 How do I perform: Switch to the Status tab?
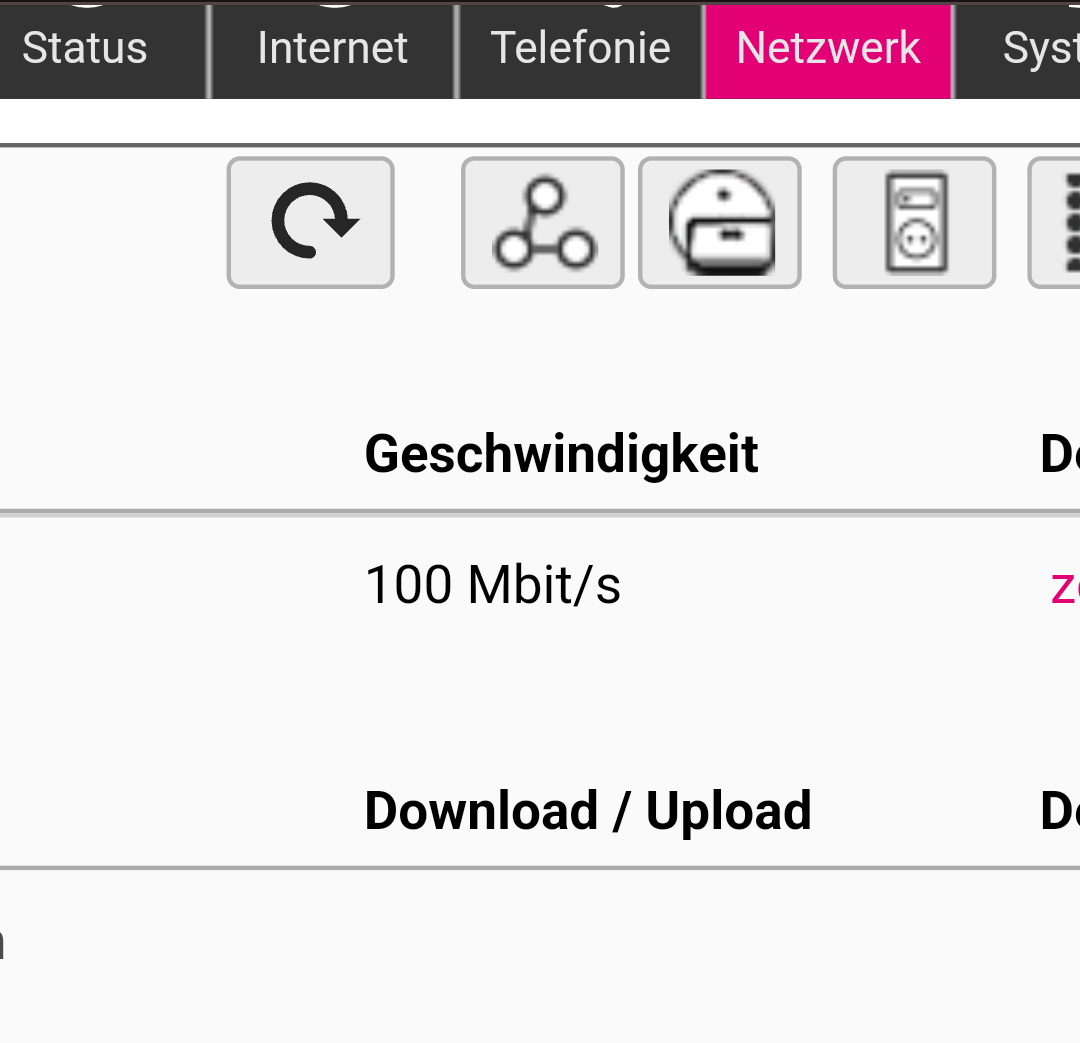pos(85,48)
